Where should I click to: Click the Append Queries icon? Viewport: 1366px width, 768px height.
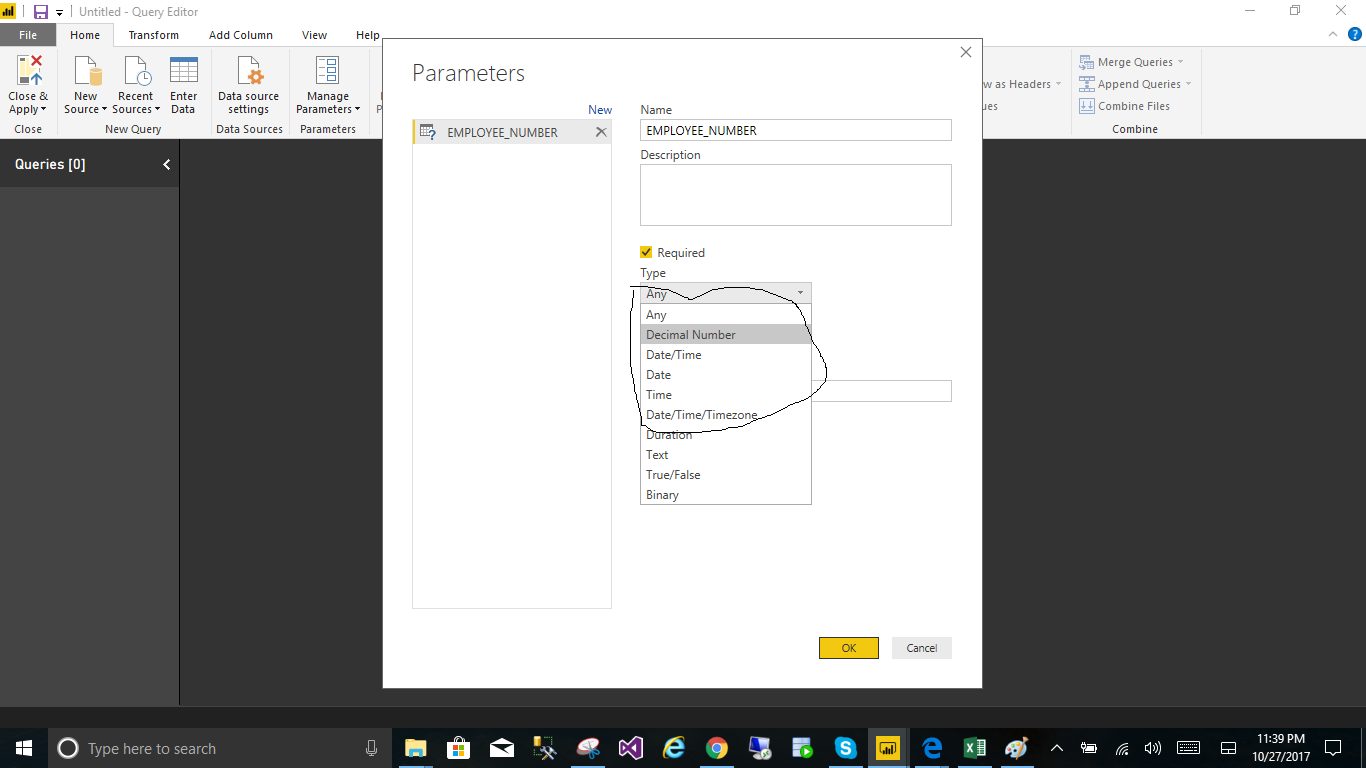coord(1086,84)
